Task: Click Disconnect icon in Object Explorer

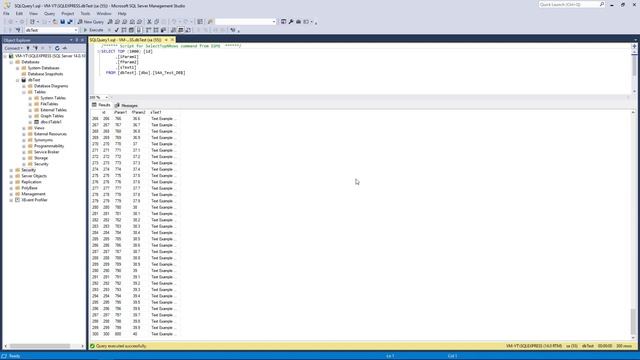Action: click(x=35, y=48)
